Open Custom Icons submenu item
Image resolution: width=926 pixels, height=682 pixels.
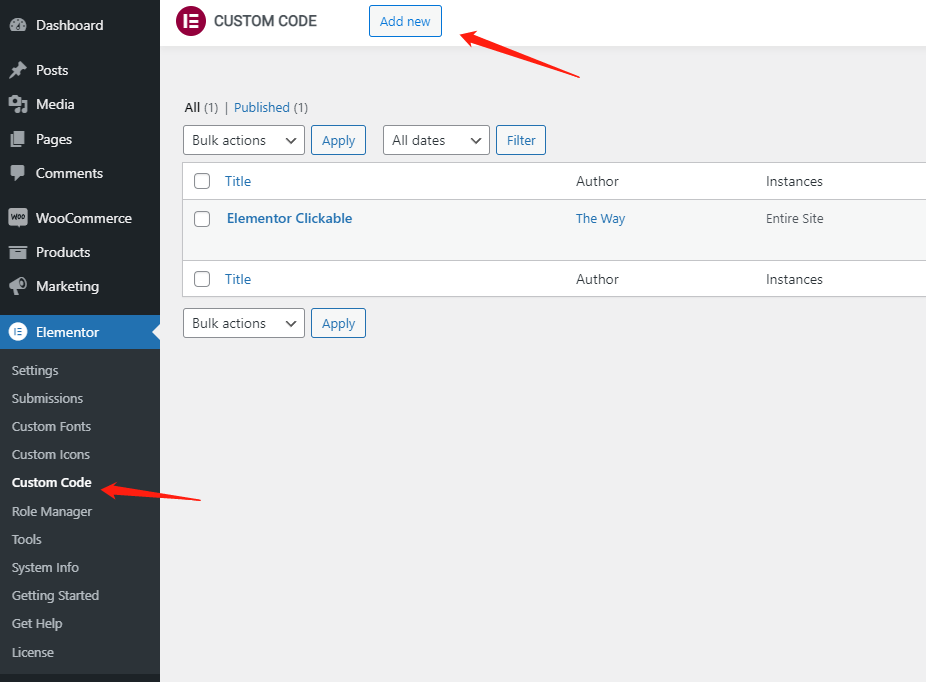click(x=51, y=454)
